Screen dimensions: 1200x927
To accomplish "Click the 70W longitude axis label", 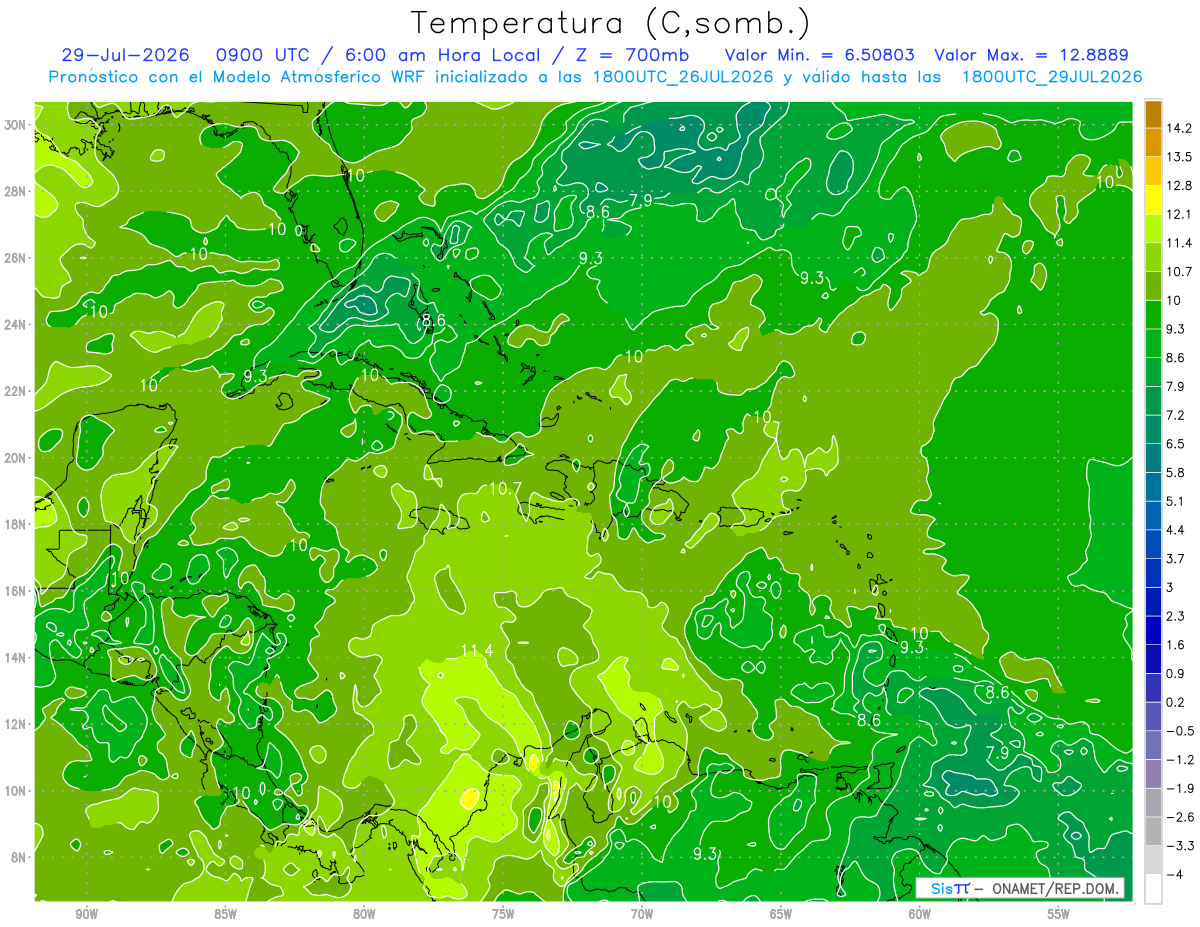I will click(642, 914).
